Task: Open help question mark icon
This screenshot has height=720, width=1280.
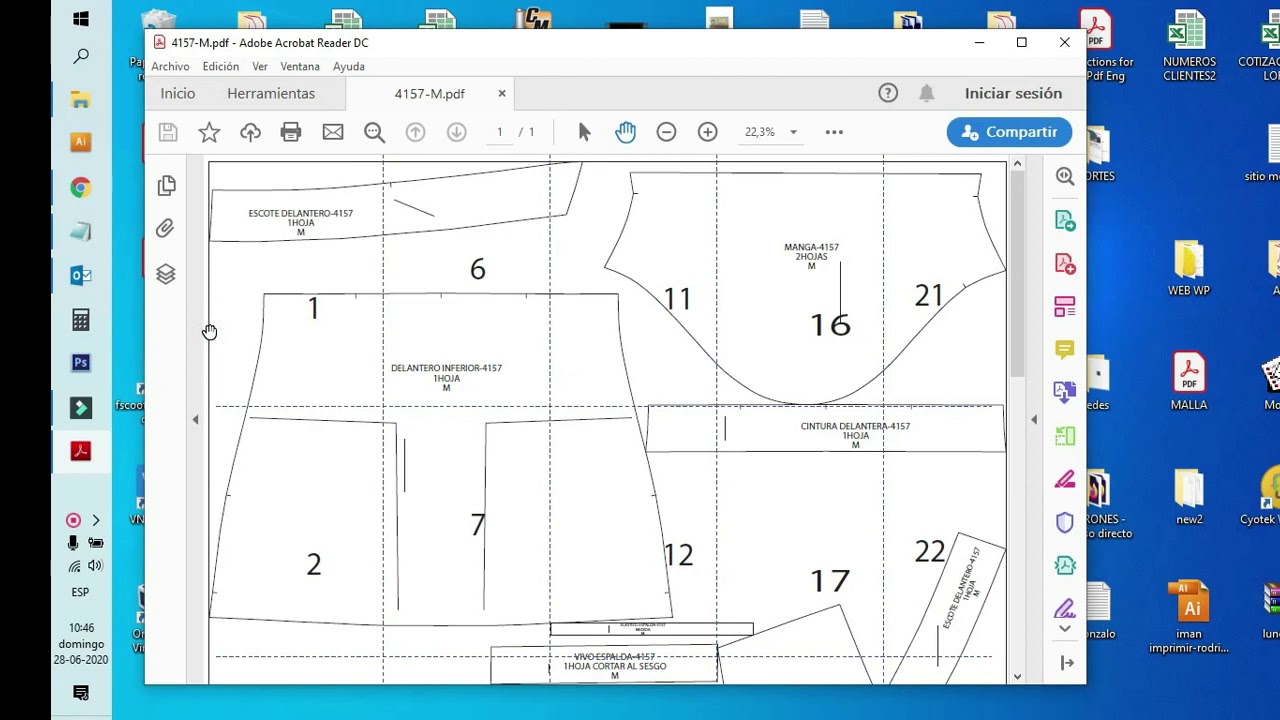Action: click(x=888, y=93)
